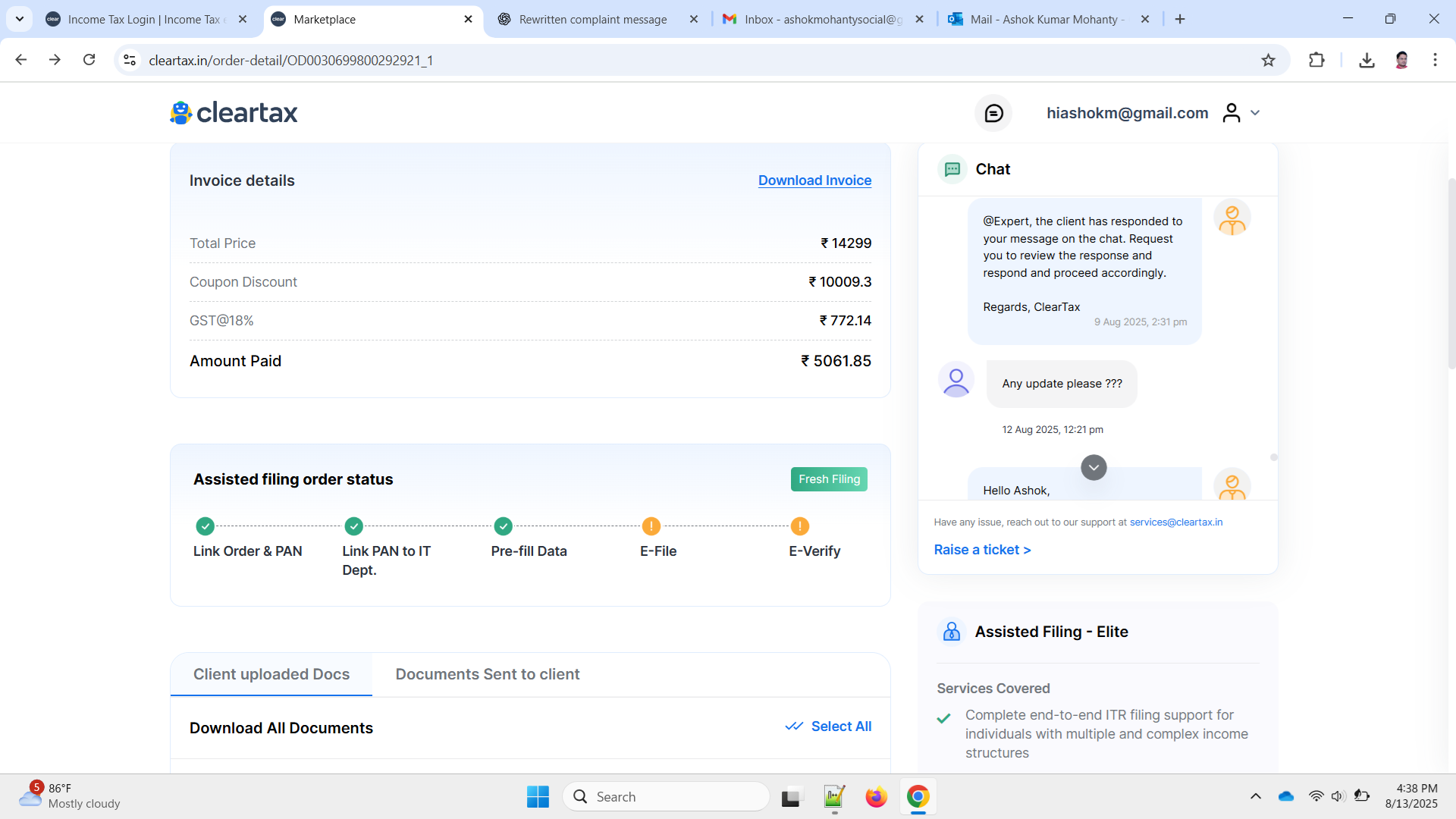1456x819 pixels.
Task: Switch to Documents Sent to client tab
Action: point(487,674)
